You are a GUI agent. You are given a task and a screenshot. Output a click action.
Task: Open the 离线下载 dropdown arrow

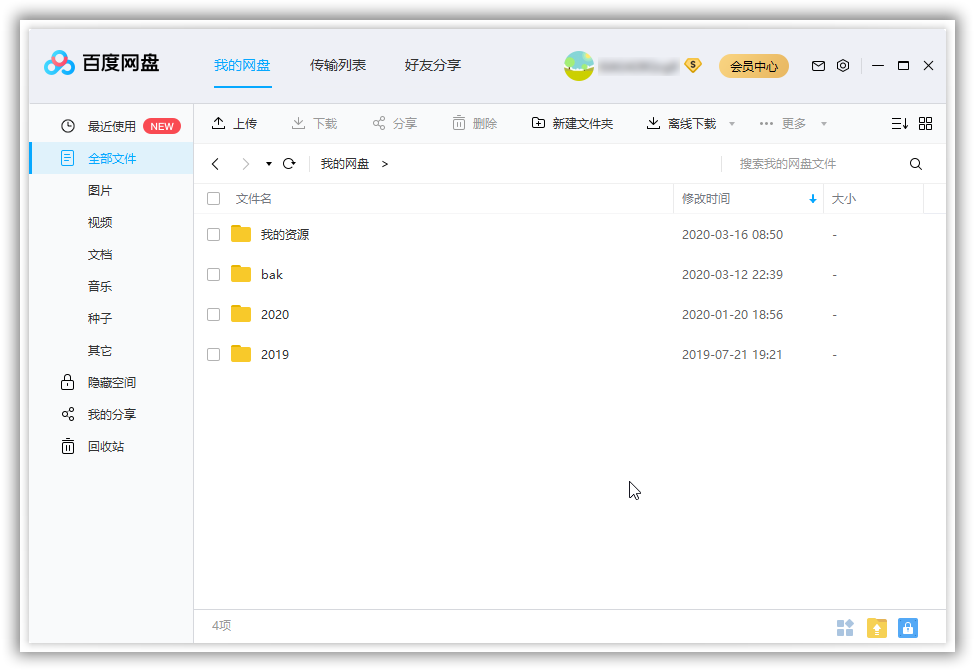[x=732, y=122]
